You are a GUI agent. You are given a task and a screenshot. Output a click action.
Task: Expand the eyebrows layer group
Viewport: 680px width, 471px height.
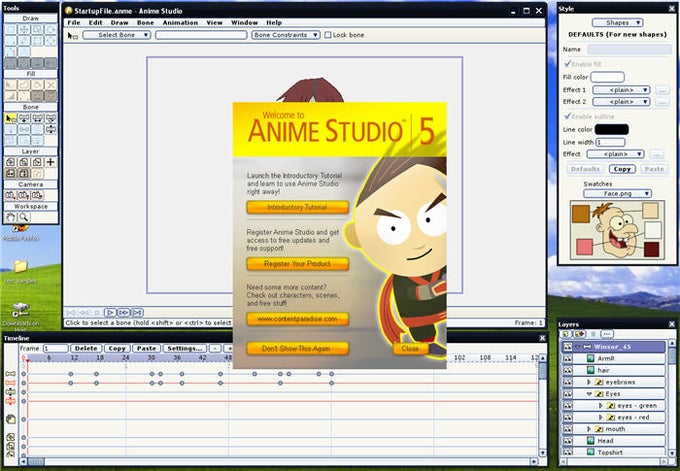589,382
